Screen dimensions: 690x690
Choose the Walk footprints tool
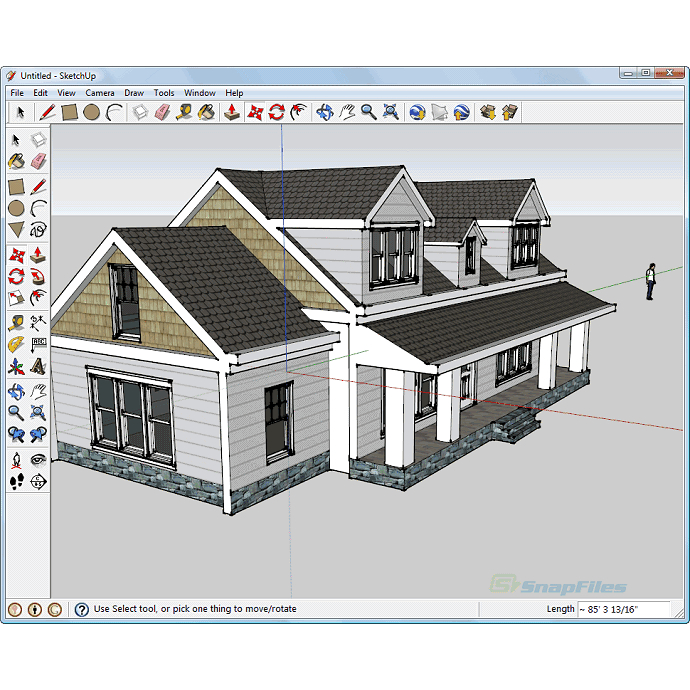(x=16, y=481)
